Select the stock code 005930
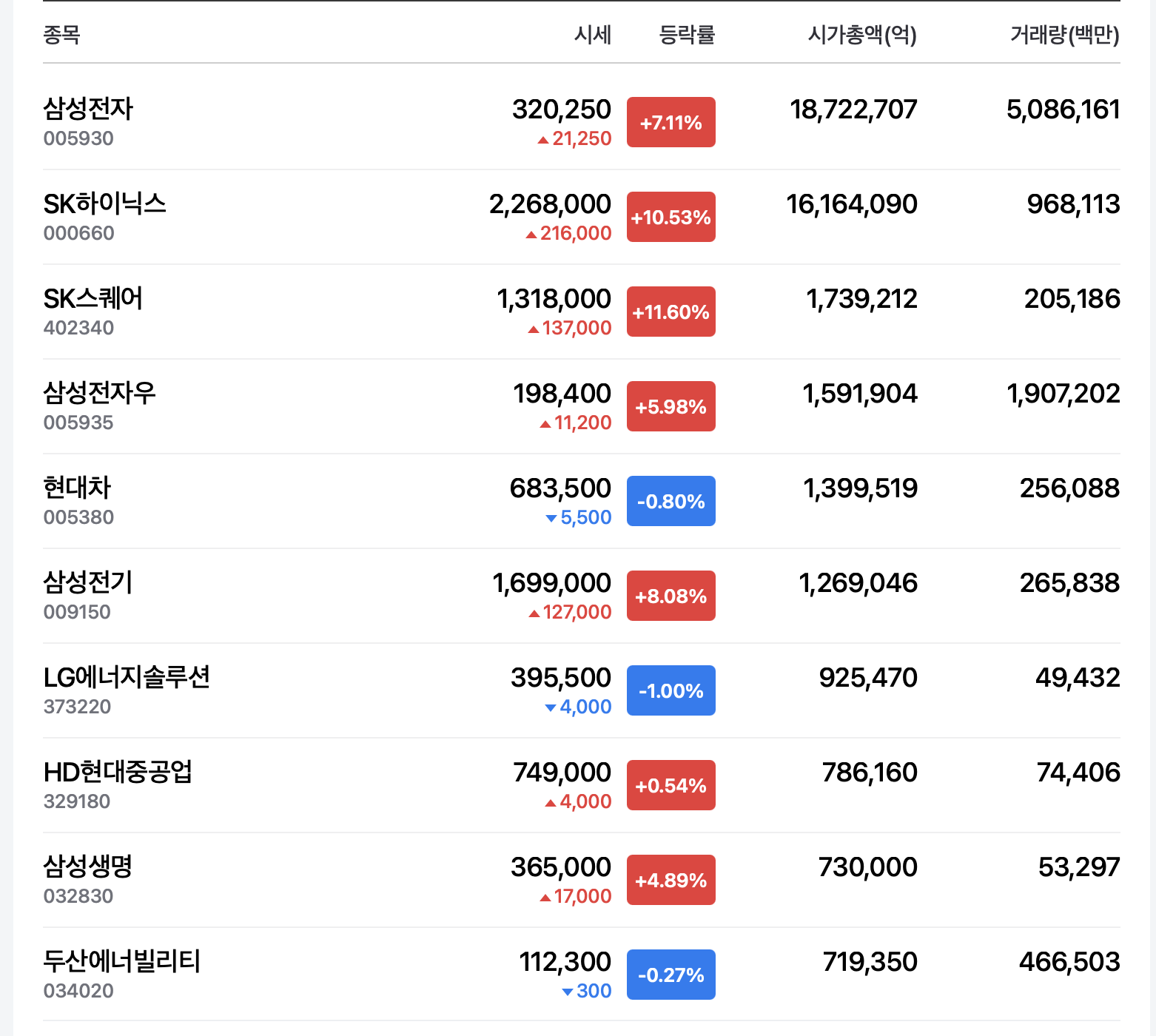Viewport: 1156px width, 1036px height. pyautogui.click(x=78, y=138)
